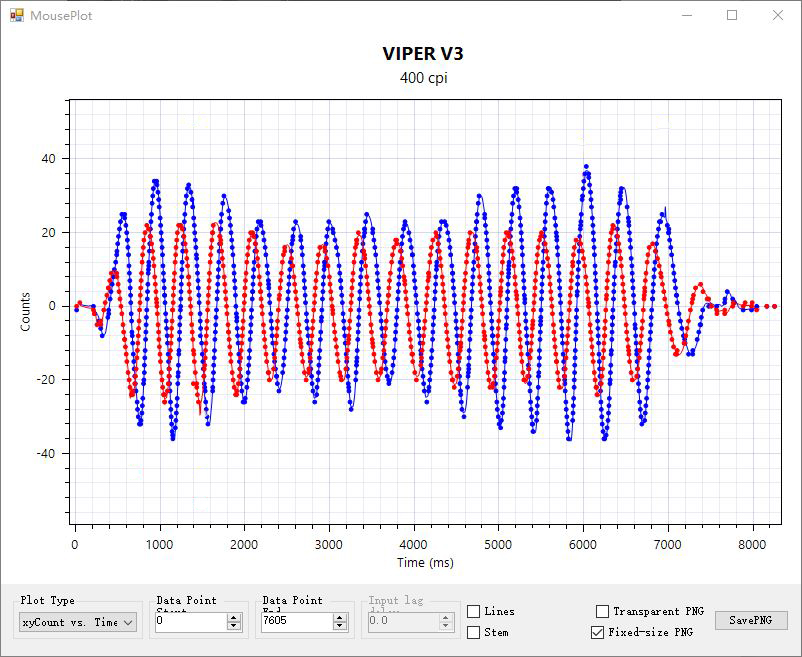Uncheck the Fixed-size PNG option
This screenshot has width=802, height=657.
(598, 632)
